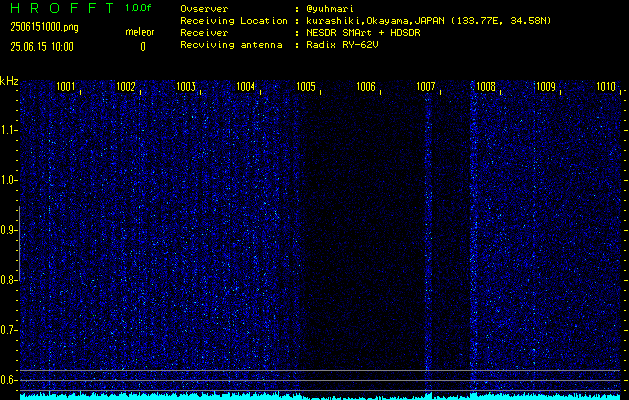This screenshot has width=629, height=400.
Task: Click the meteor label
Action: [x=140, y=32]
